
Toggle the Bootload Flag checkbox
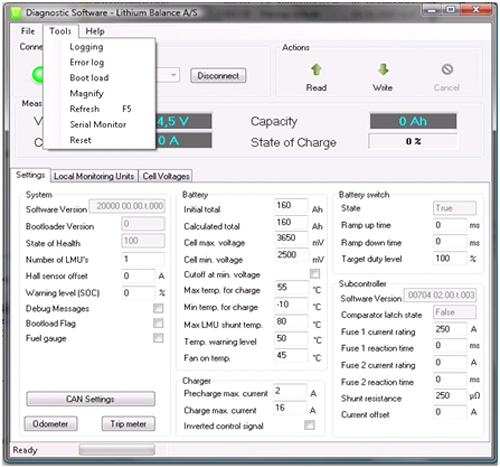tap(158, 323)
